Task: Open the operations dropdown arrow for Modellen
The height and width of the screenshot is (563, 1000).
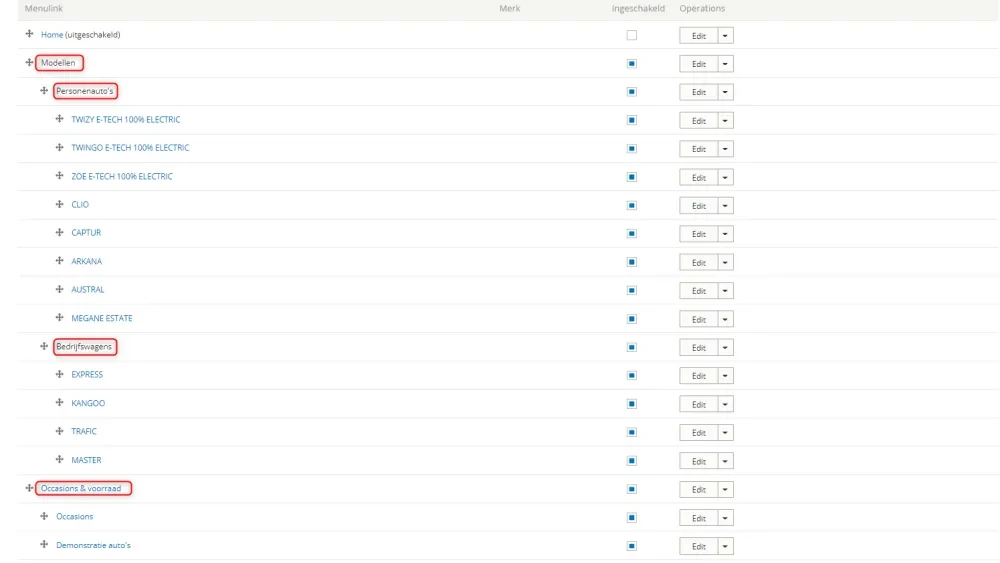Action: pyautogui.click(x=725, y=64)
